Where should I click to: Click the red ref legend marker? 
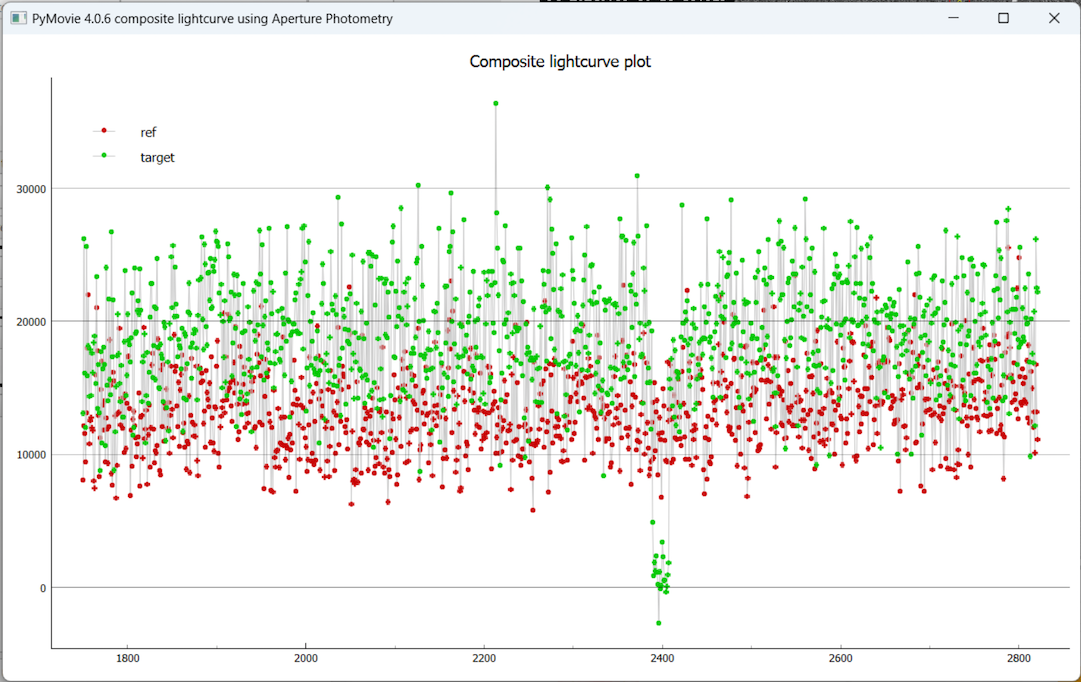(x=104, y=131)
